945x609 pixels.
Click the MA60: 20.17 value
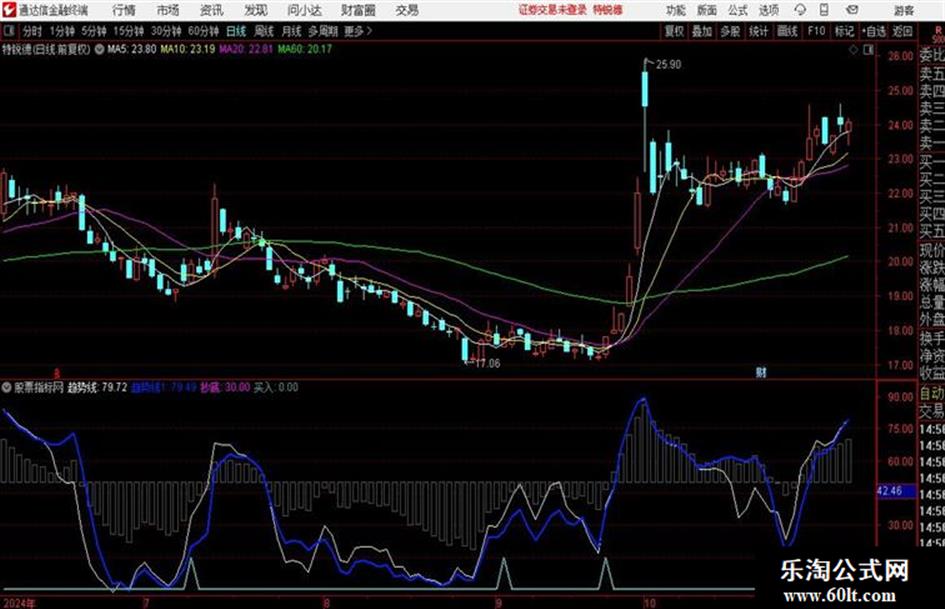304,49
